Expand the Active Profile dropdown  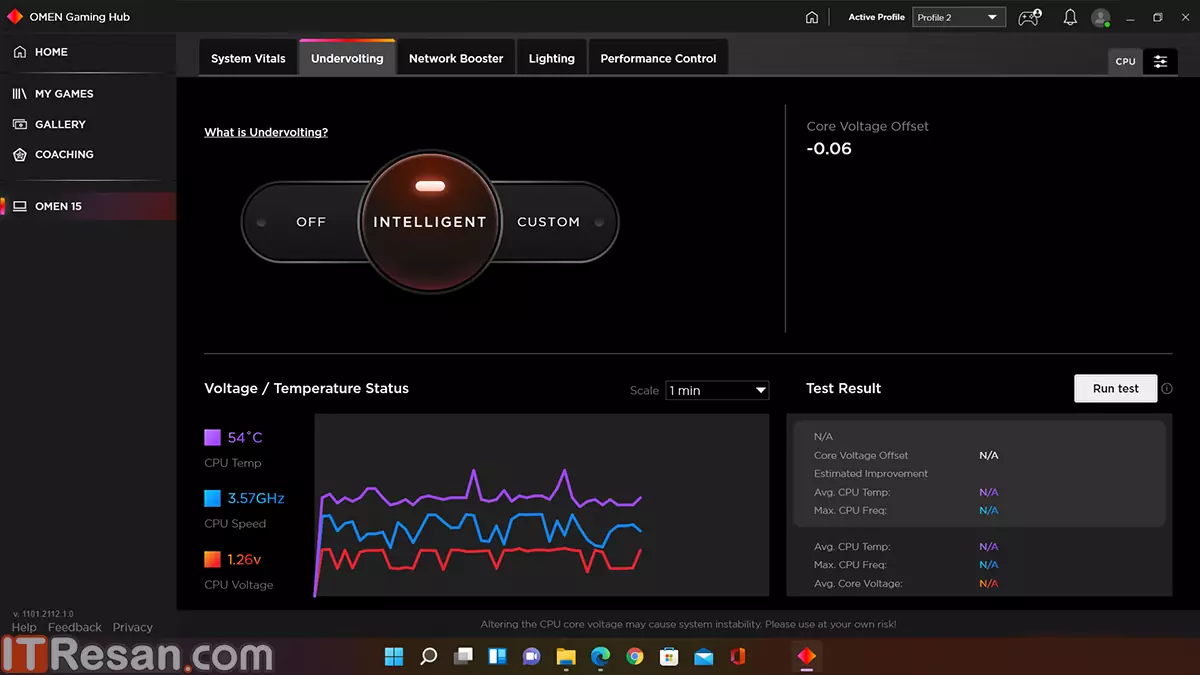pos(958,17)
